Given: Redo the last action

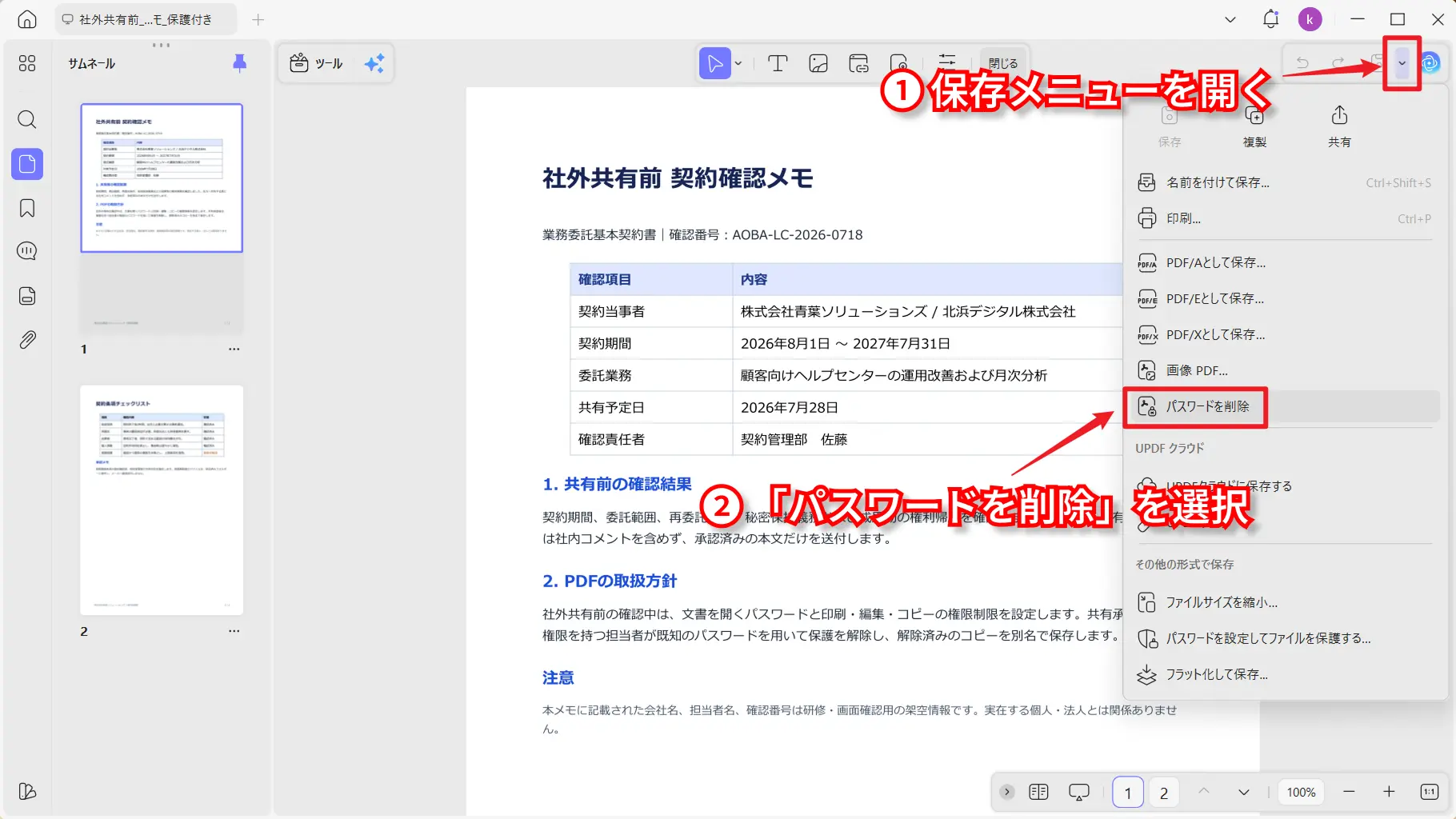Looking at the screenshot, I should [x=1338, y=62].
